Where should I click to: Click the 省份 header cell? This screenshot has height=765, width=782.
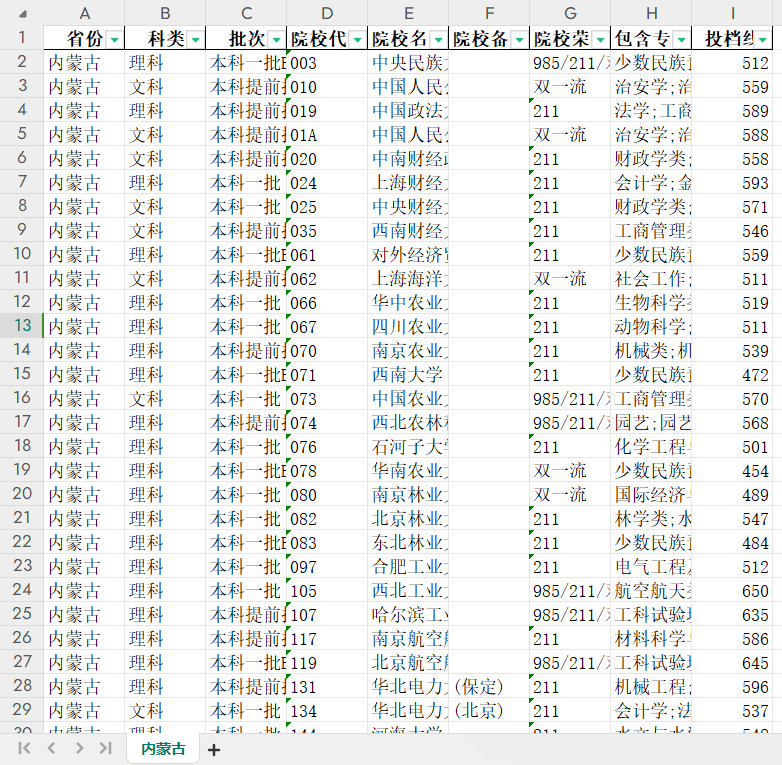click(x=84, y=38)
